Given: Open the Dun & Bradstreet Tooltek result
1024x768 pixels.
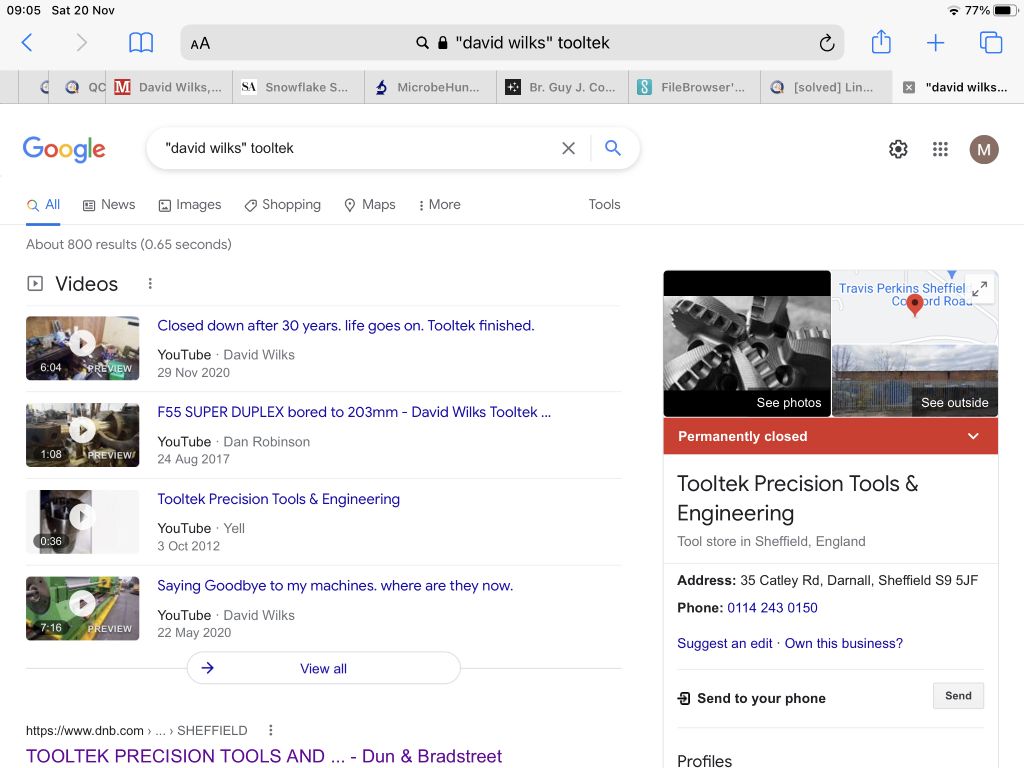Looking at the screenshot, I should [x=264, y=756].
